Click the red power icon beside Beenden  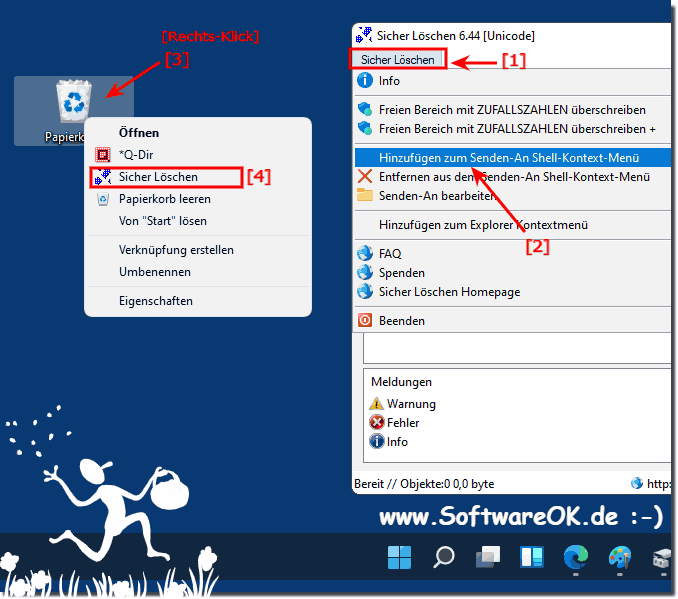click(365, 320)
